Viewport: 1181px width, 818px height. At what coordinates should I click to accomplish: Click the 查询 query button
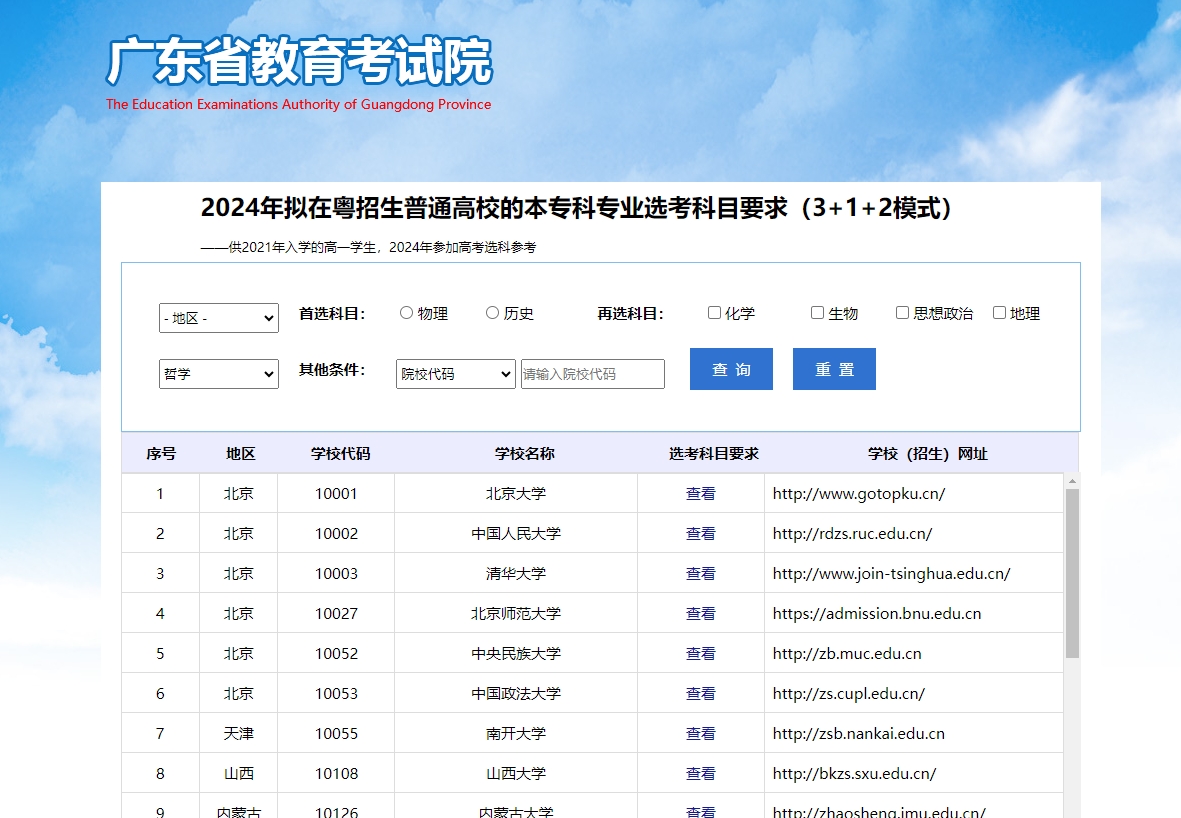tap(730, 368)
